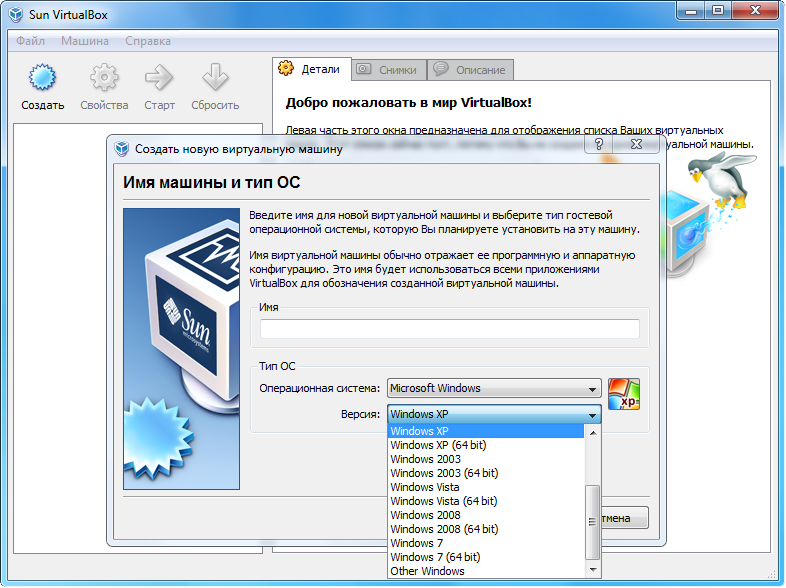Pick Windows Vista (64 bit) option

(486, 501)
